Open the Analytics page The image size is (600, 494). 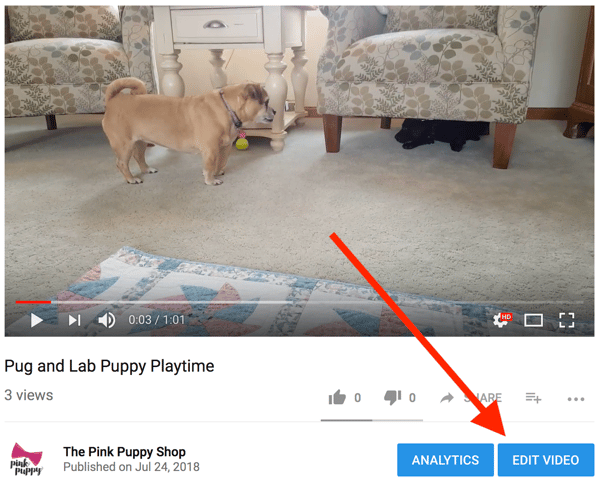[445, 460]
